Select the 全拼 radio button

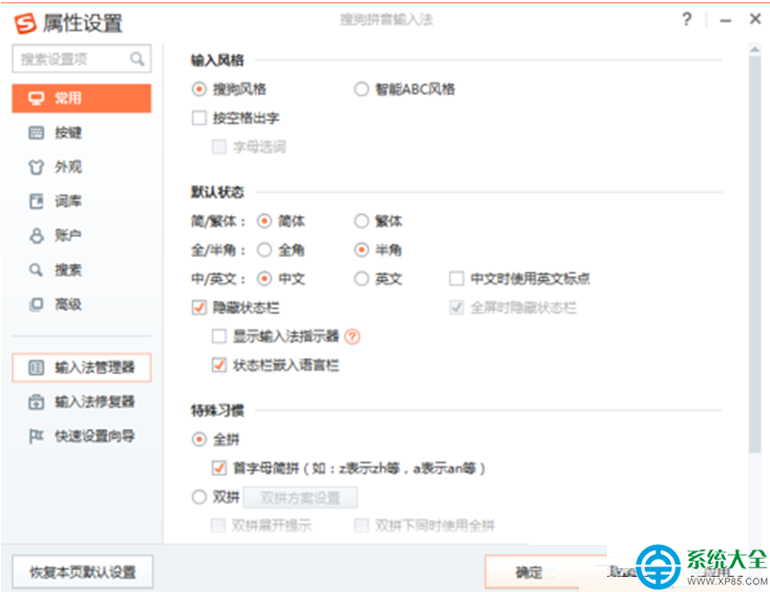[x=199, y=439]
